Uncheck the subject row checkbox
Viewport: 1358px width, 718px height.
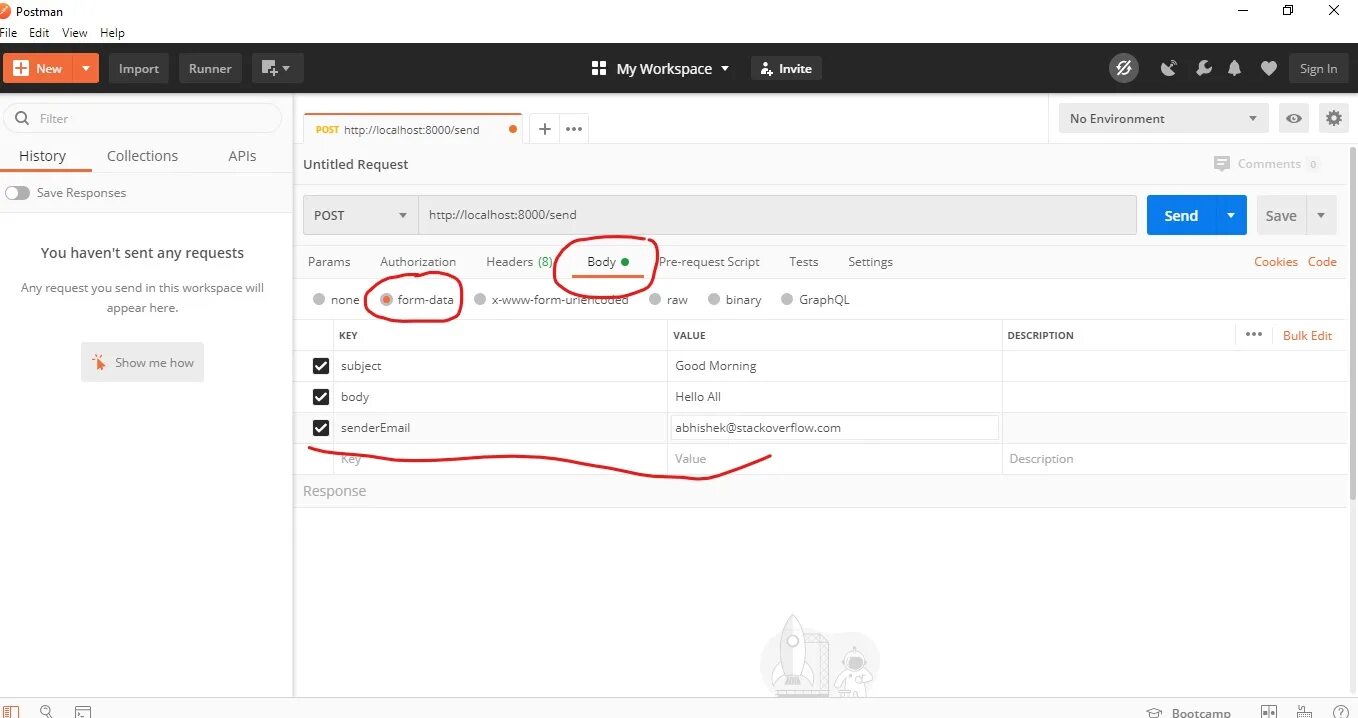coord(320,366)
